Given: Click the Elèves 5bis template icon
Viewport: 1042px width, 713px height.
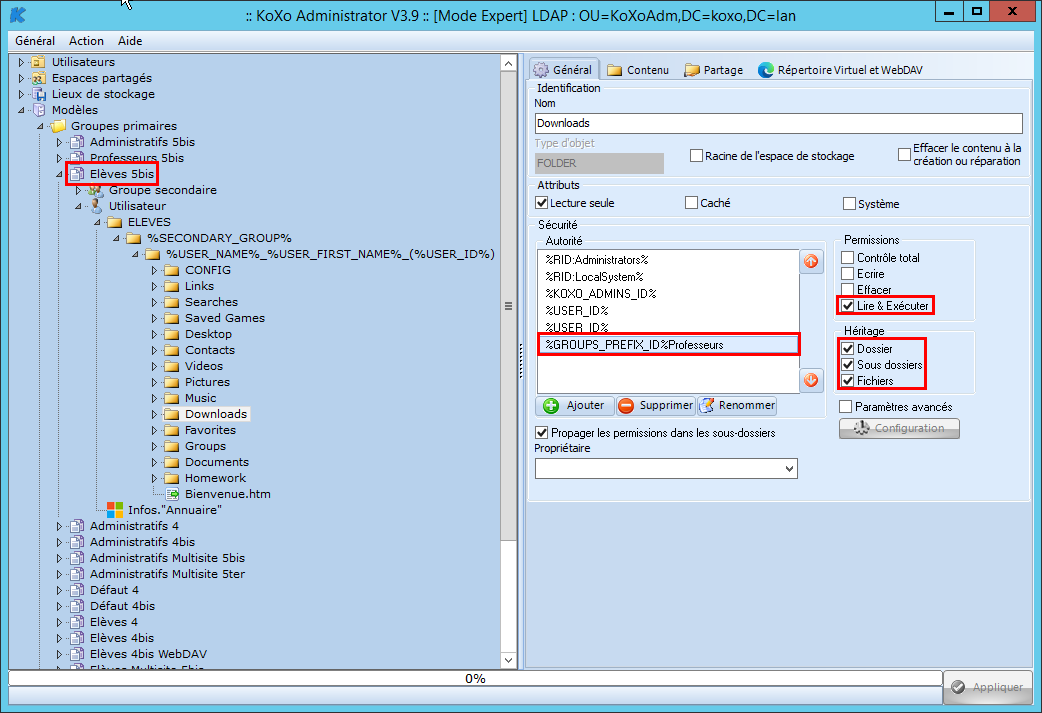Looking at the screenshot, I should 77,174.
